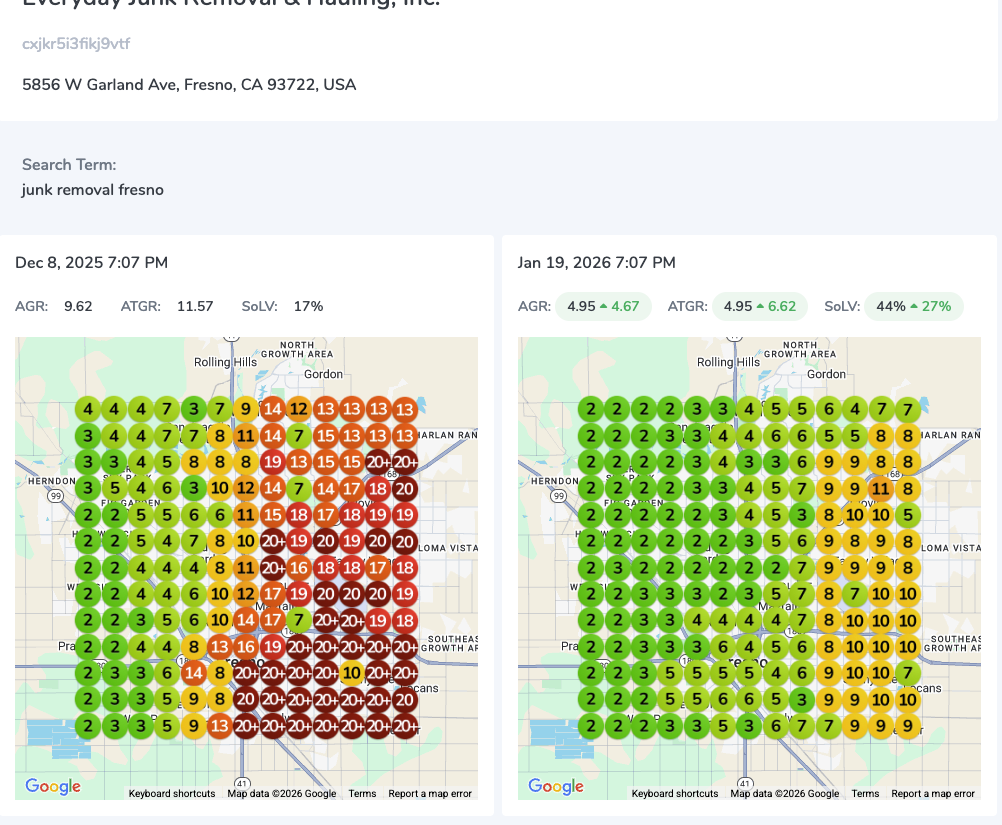Click a green 2 pin in the January grid corner
The width and height of the screenshot is (1002, 825).
591,409
